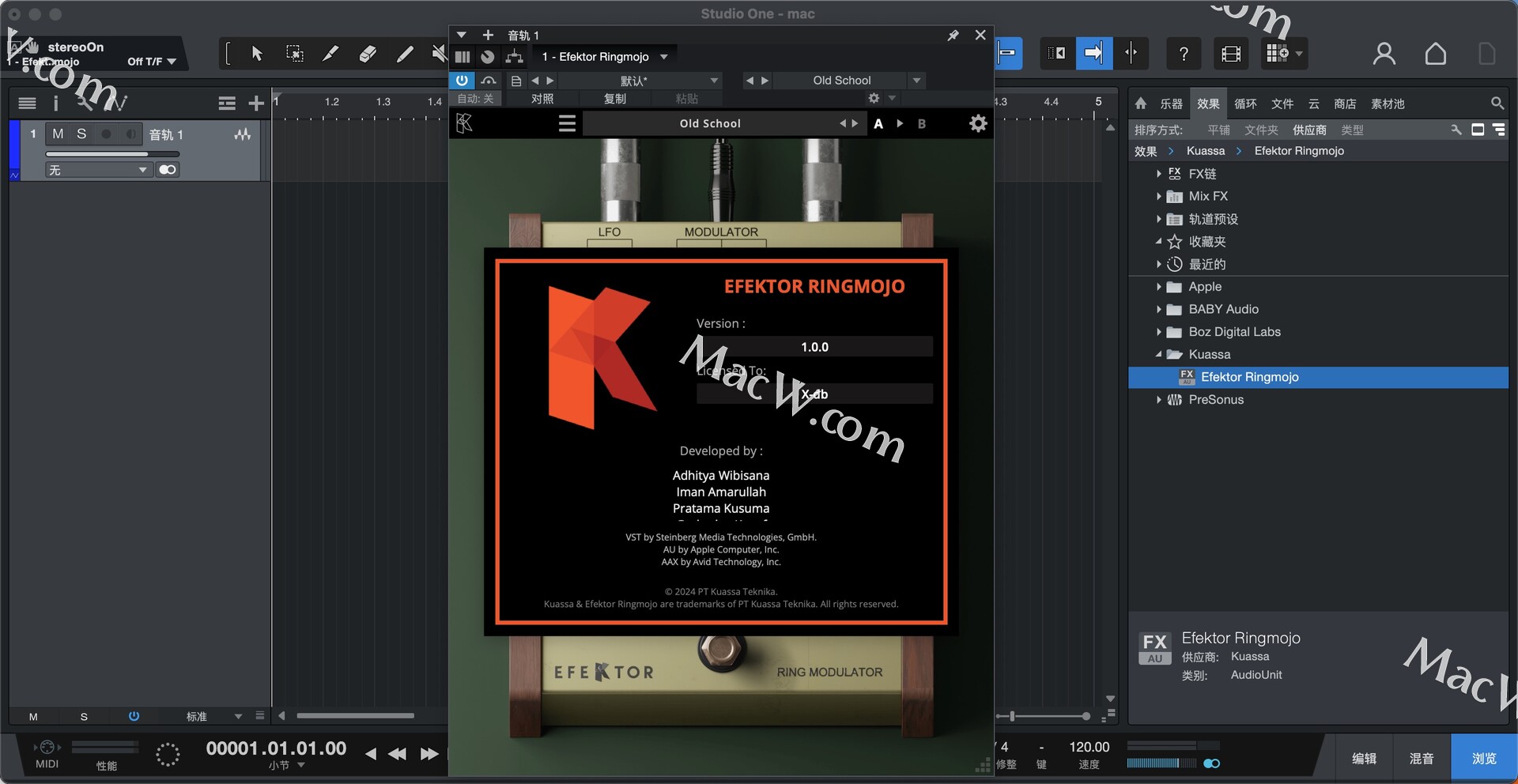Switch to the 文件 browser tab
Image resolution: width=1518 pixels, height=784 pixels.
click(1282, 104)
